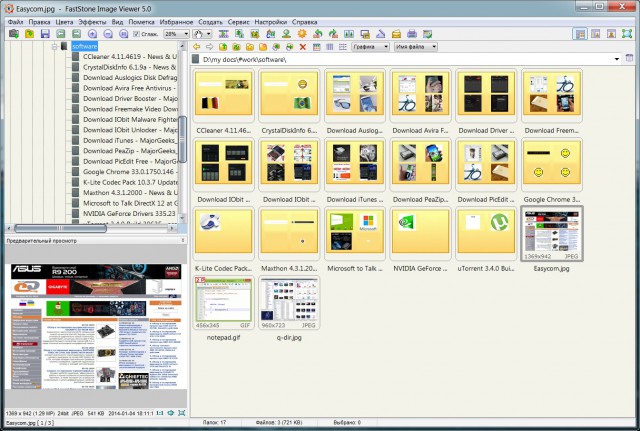The image size is (640, 431).
Task: Click the compare images icon
Action: 349,34
